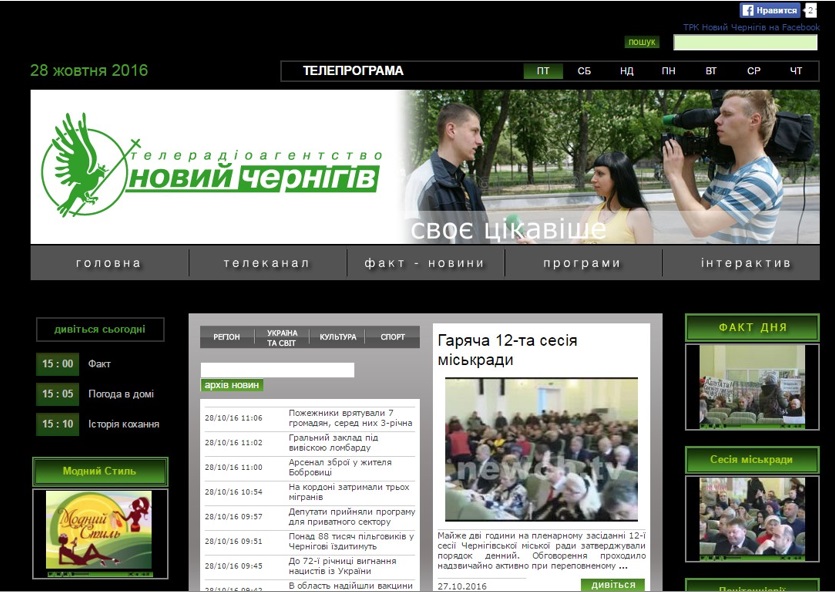Select the ПН day tab in TV schedule
Screen dimensions: 835x592
[x=668, y=71]
